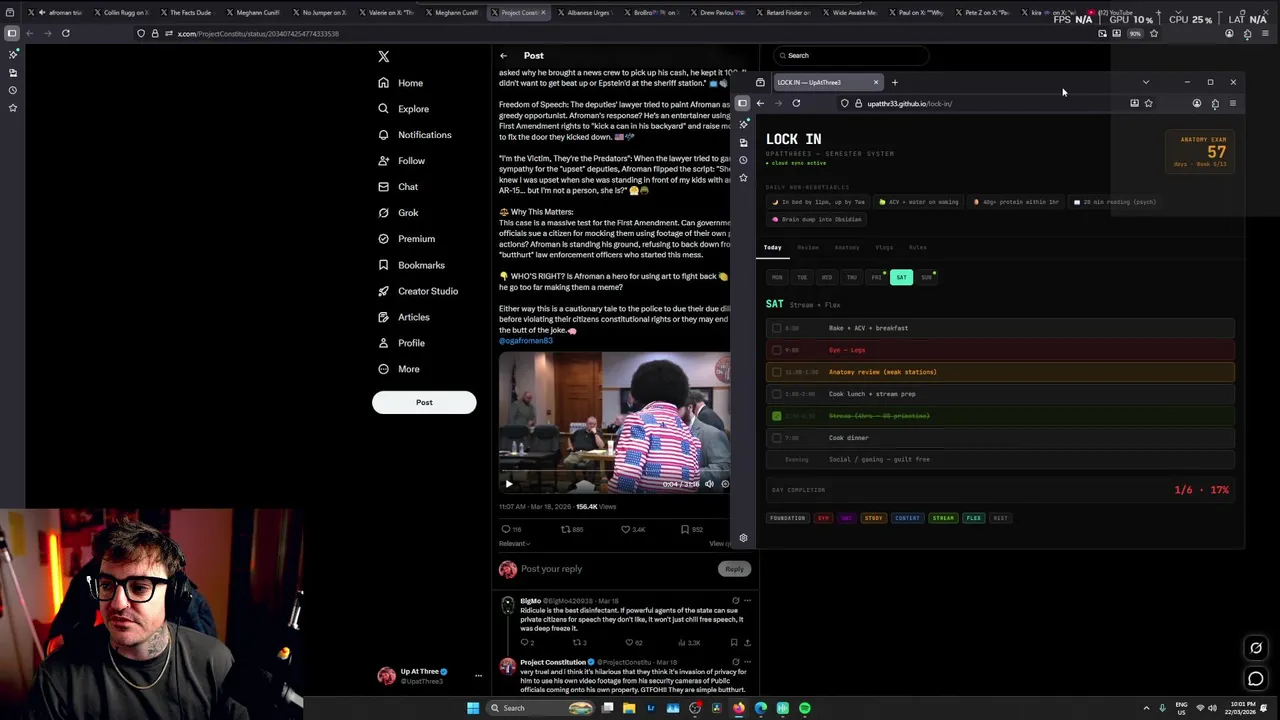Bookmark the Lock In page with the star
The image size is (1280, 720).
pyautogui.click(x=1148, y=103)
